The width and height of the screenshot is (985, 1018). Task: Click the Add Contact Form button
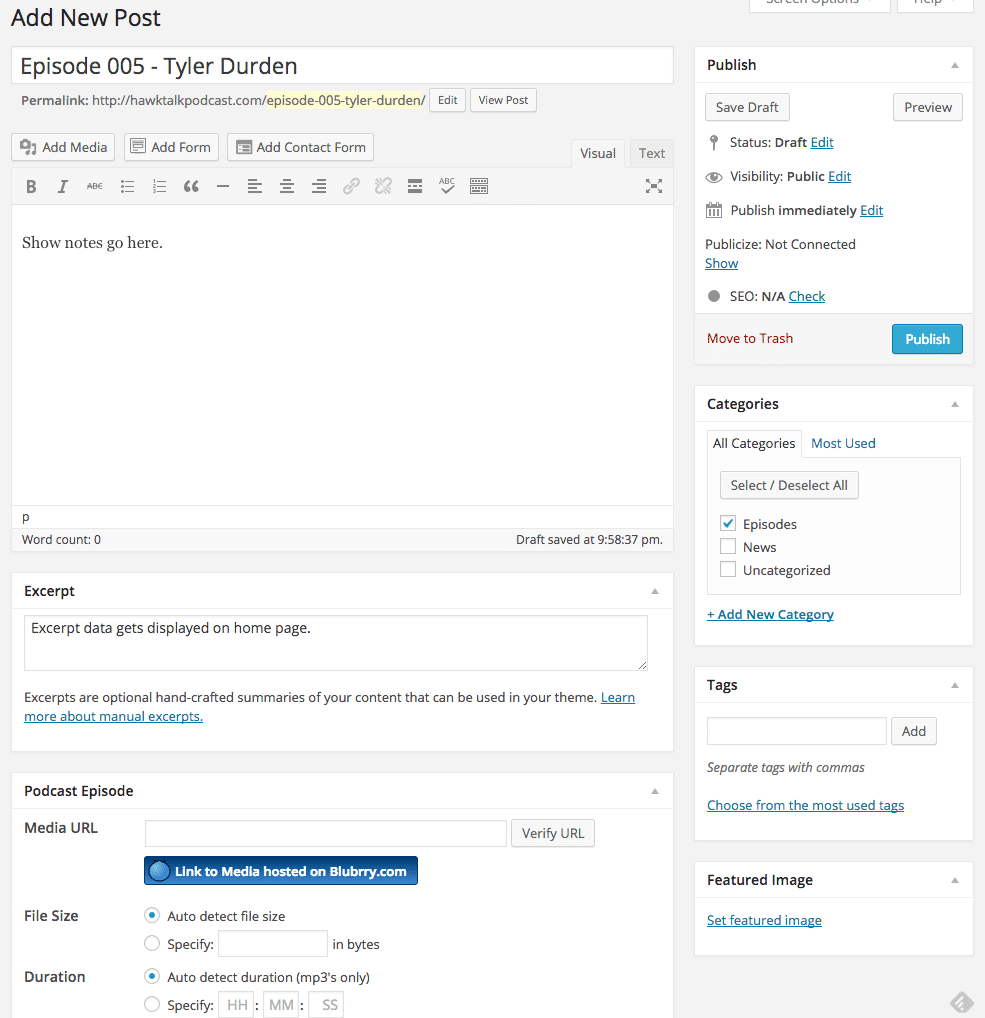pos(301,147)
